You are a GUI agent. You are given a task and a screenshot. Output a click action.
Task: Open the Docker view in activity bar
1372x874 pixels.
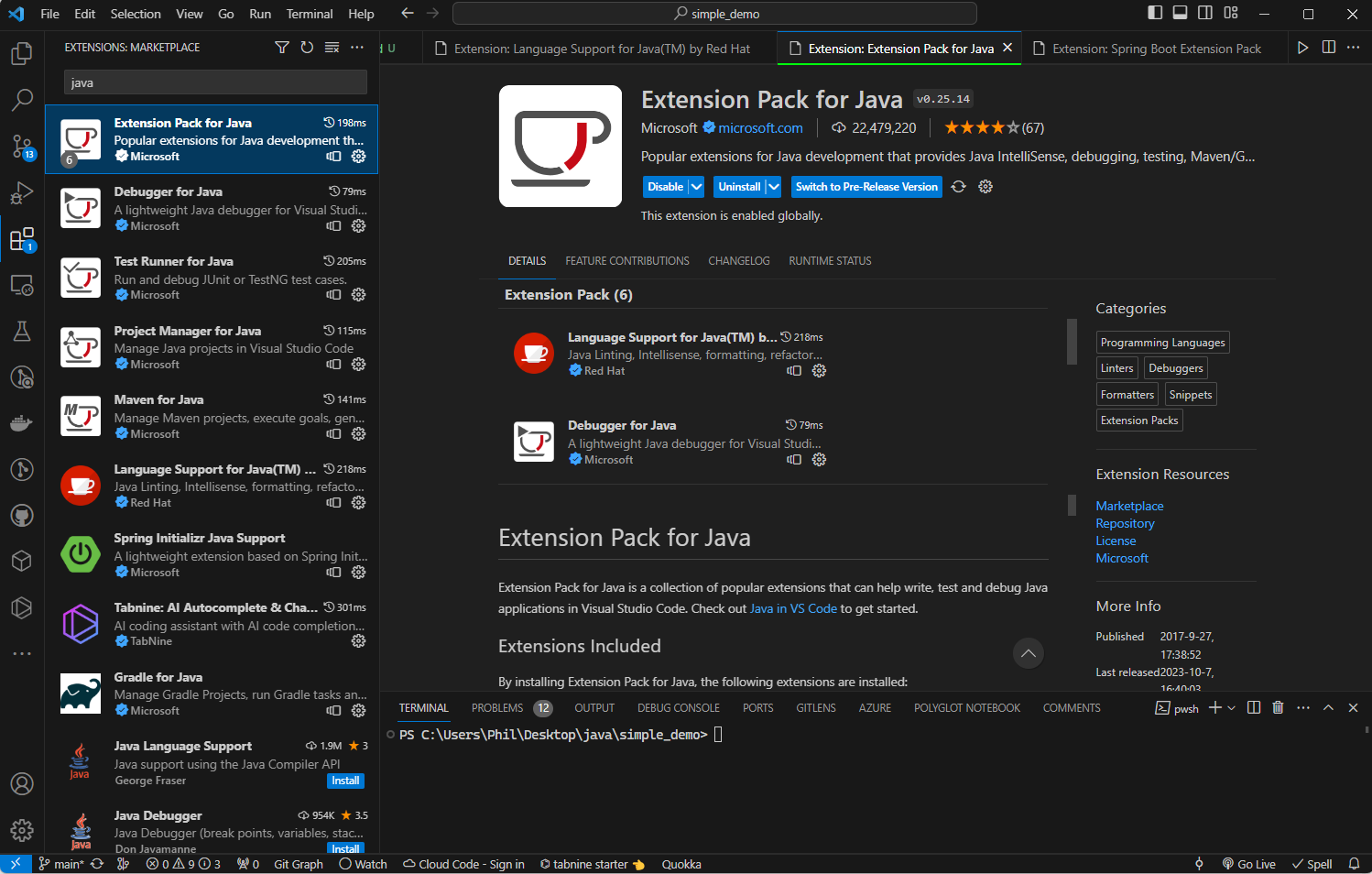[x=22, y=423]
